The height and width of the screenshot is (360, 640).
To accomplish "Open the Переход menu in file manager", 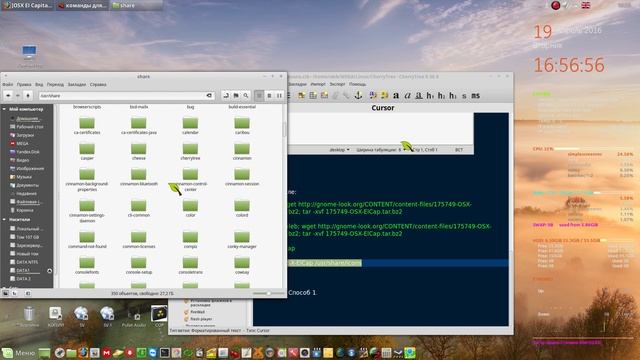I will click(55, 84).
